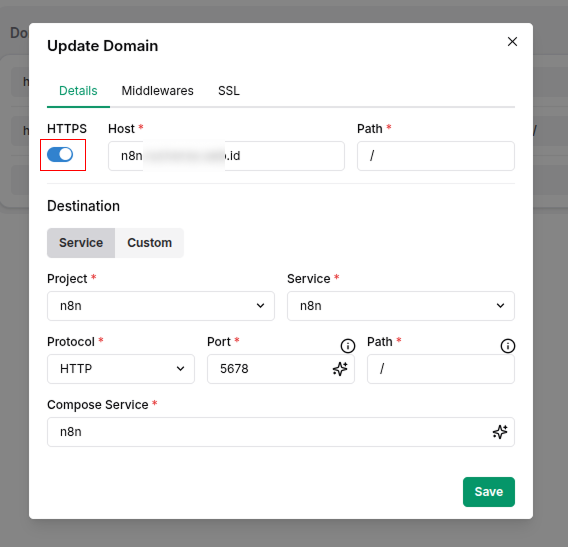Click the sparkle icon in Compose Service field
This screenshot has width=568, height=547.
pos(500,432)
